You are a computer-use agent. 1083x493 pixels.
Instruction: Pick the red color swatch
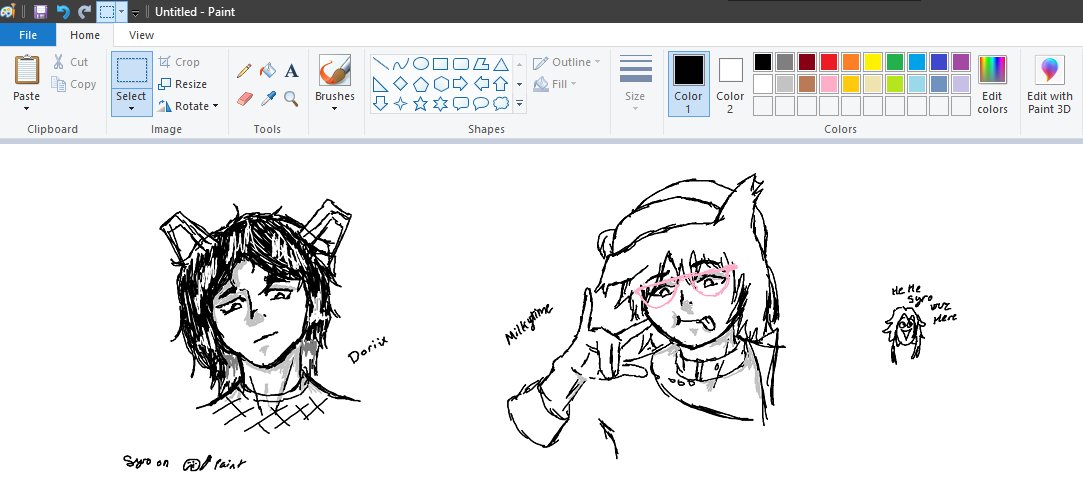tap(829, 61)
